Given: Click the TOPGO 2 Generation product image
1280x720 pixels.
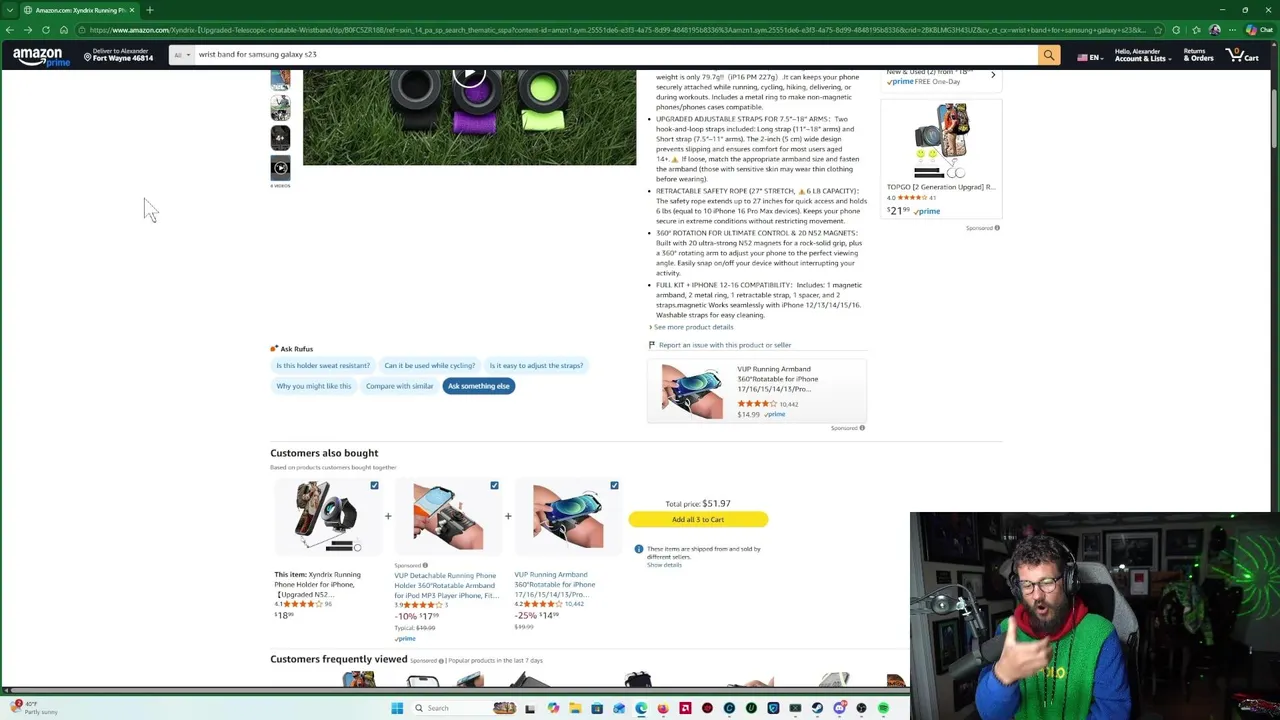Looking at the screenshot, I should 941,140.
